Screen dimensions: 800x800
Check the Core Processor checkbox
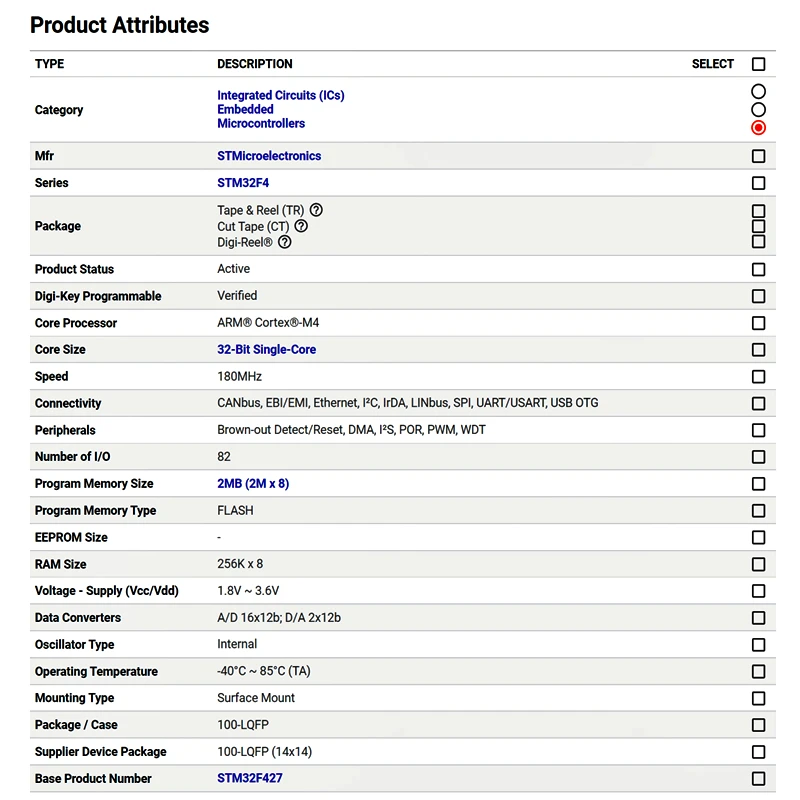pyautogui.click(x=759, y=323)
